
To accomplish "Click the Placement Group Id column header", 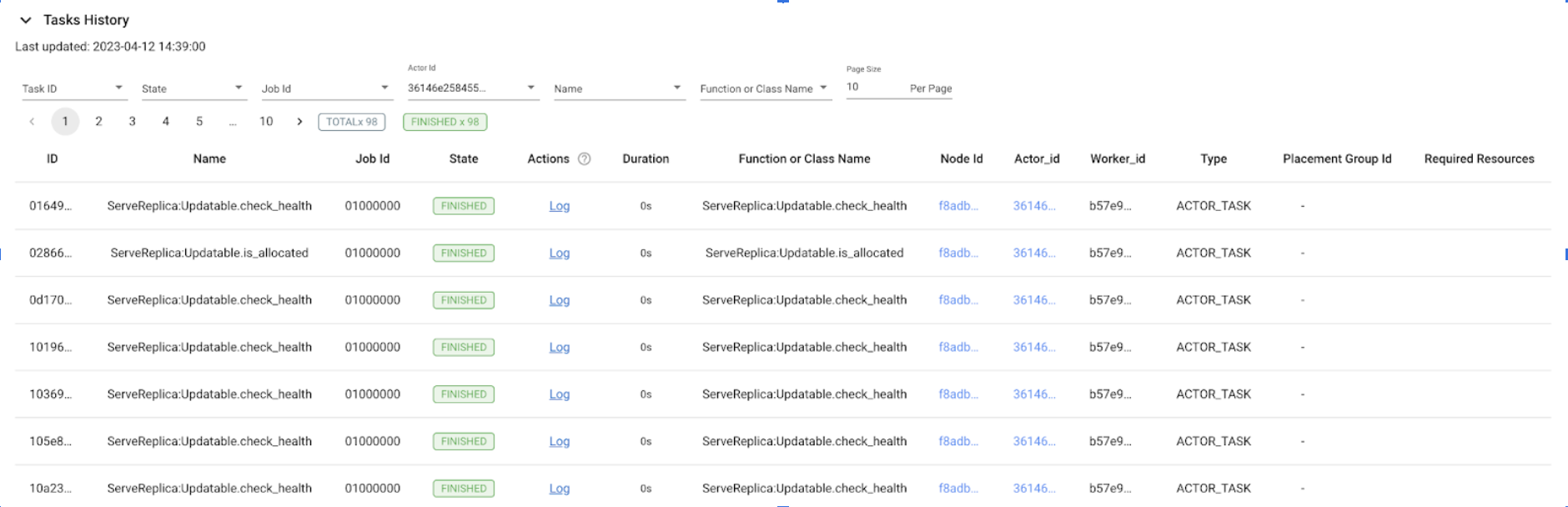I will [x=1337, y=158].
